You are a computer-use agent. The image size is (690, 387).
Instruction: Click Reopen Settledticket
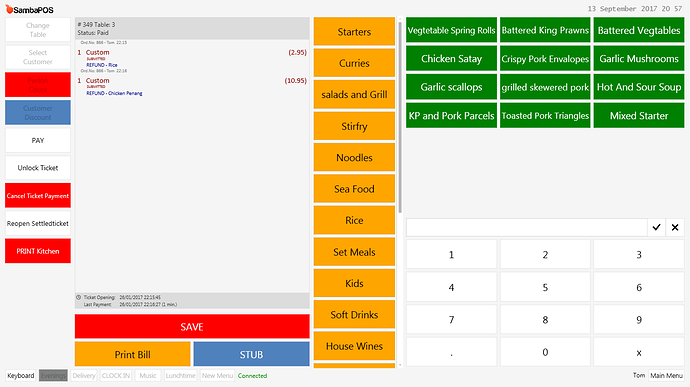[x=38, y=223]
